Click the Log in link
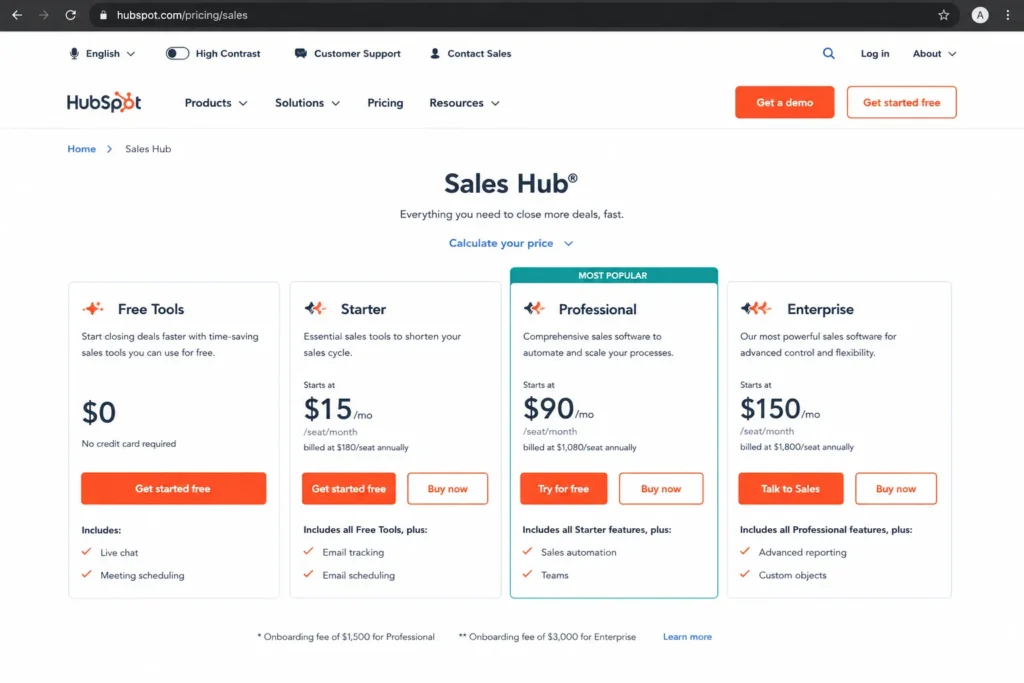1024x683 pixels. coord(874,54)
